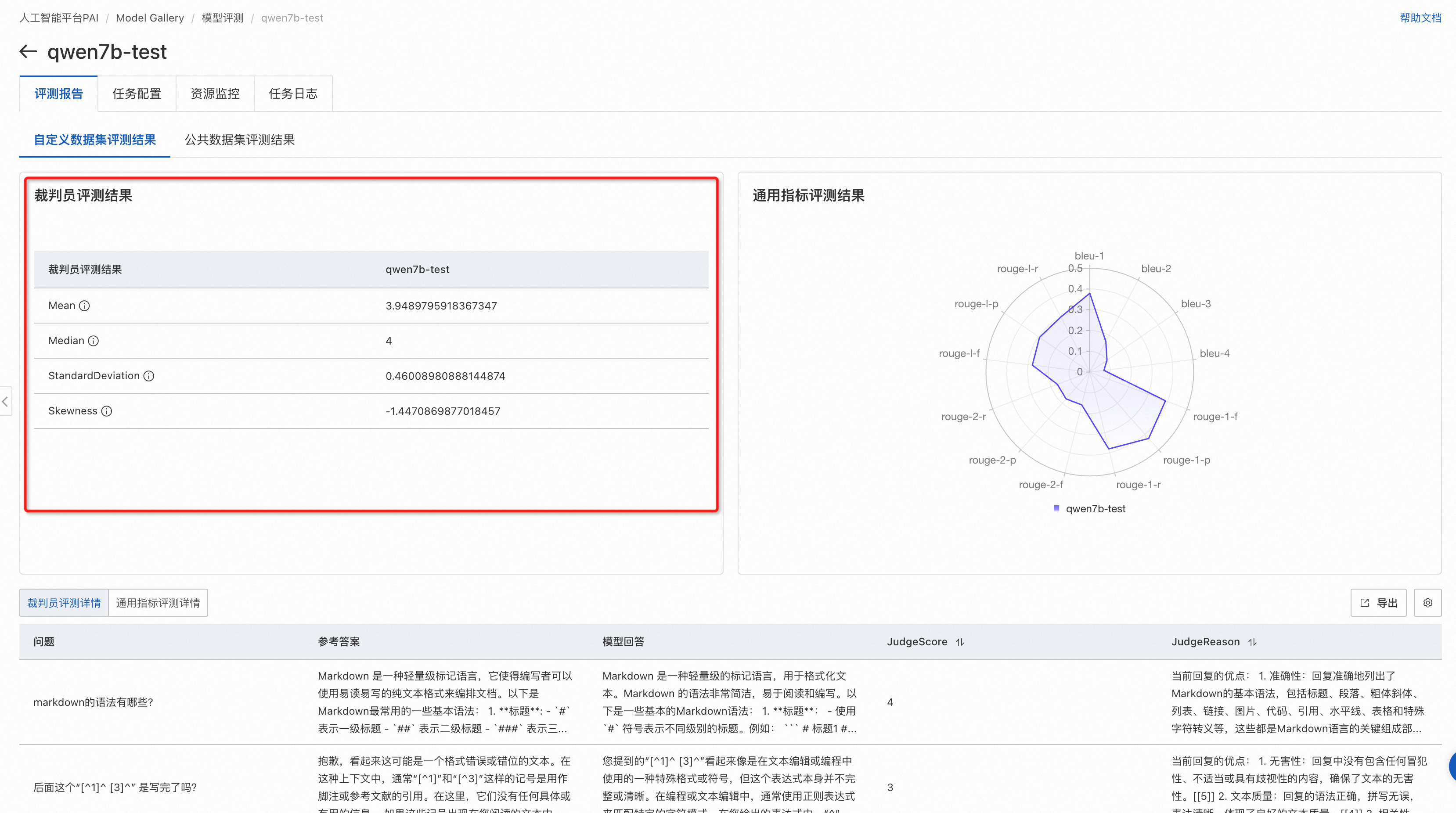This screenshot has height=813, width=1456.
Task: Click the 通用指标评测结果 panel title
Action: [808, 195]
